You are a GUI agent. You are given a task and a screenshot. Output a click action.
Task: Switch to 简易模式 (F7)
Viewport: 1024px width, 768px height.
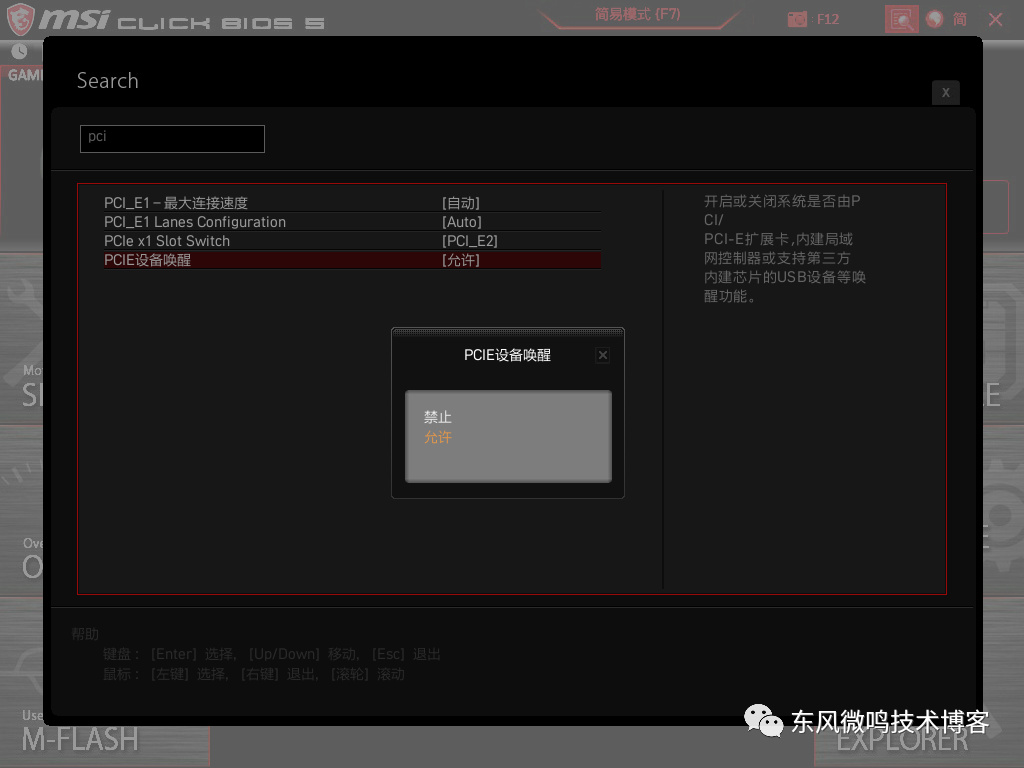point(637,14)
